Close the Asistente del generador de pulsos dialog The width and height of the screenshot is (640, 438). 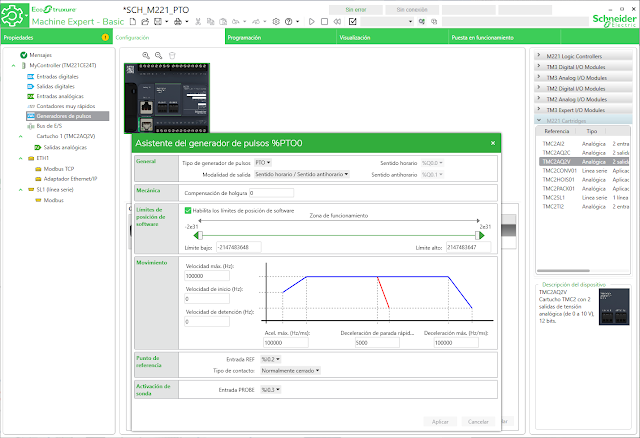(493, 143)
